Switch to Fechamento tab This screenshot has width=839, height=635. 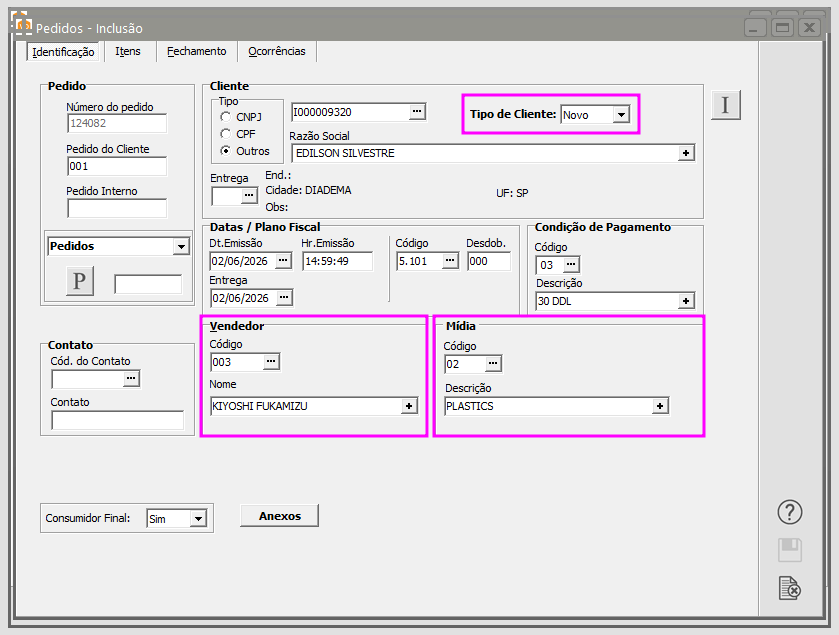coord(196,51)
